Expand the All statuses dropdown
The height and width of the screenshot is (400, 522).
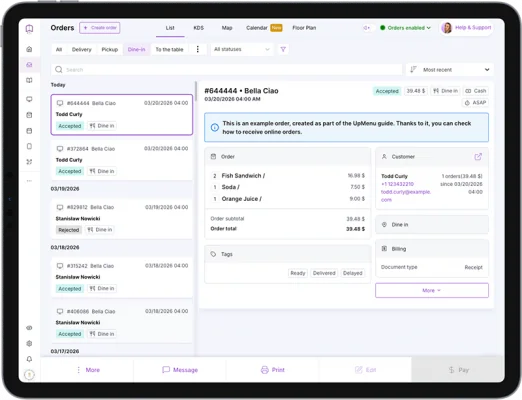(242, 49)
